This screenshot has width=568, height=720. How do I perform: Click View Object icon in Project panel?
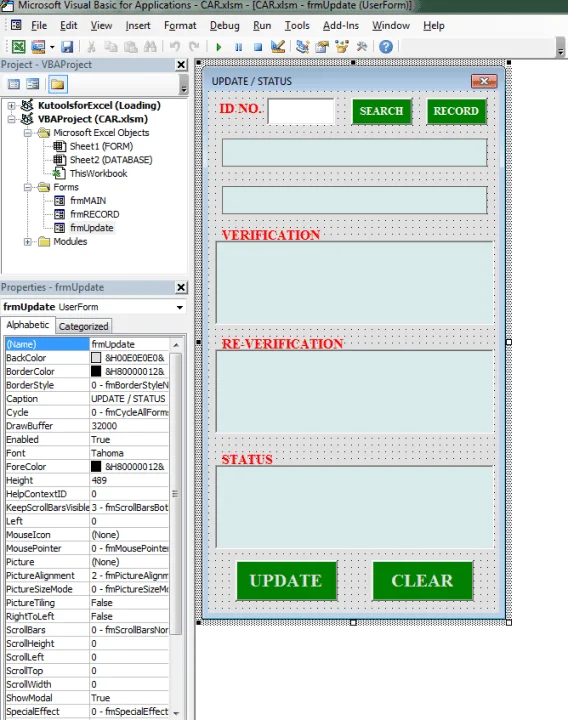(33, 84)
